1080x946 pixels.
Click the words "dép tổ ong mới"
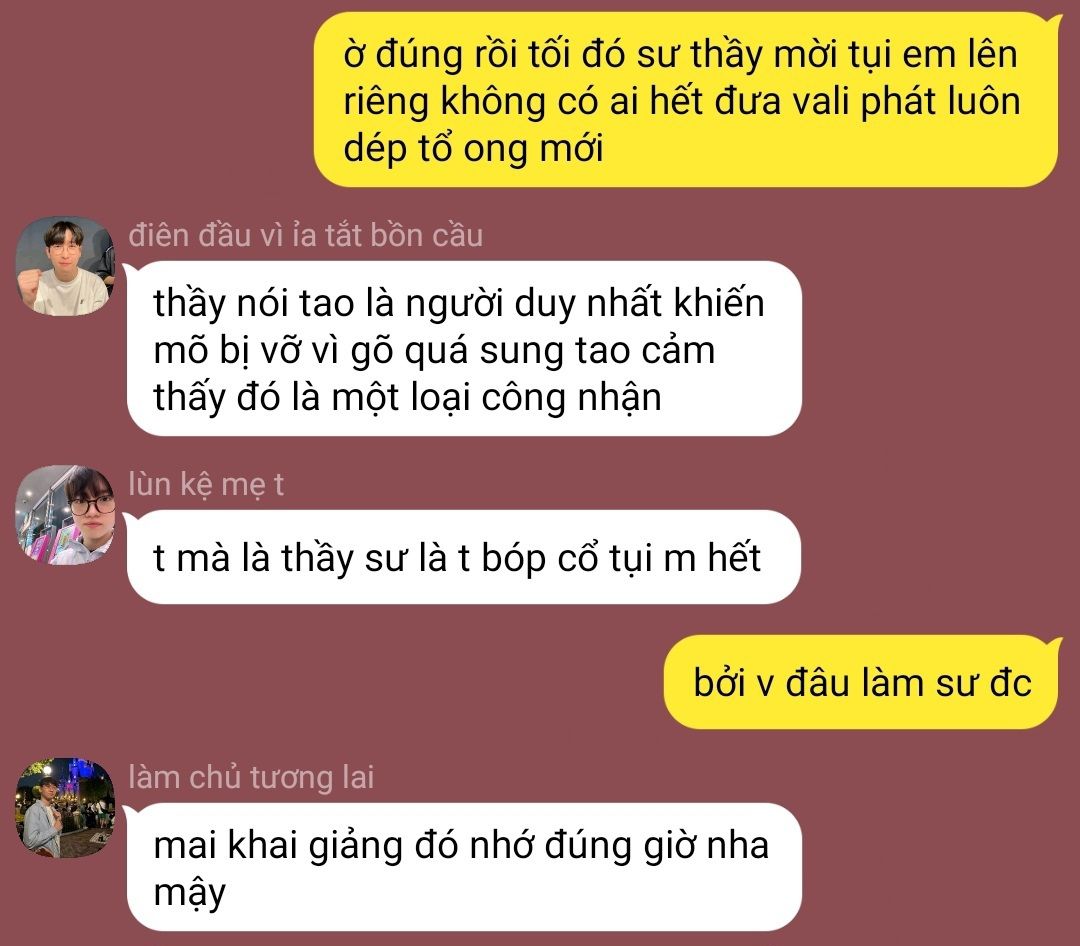pyautogui.click(x=473, y=148)
